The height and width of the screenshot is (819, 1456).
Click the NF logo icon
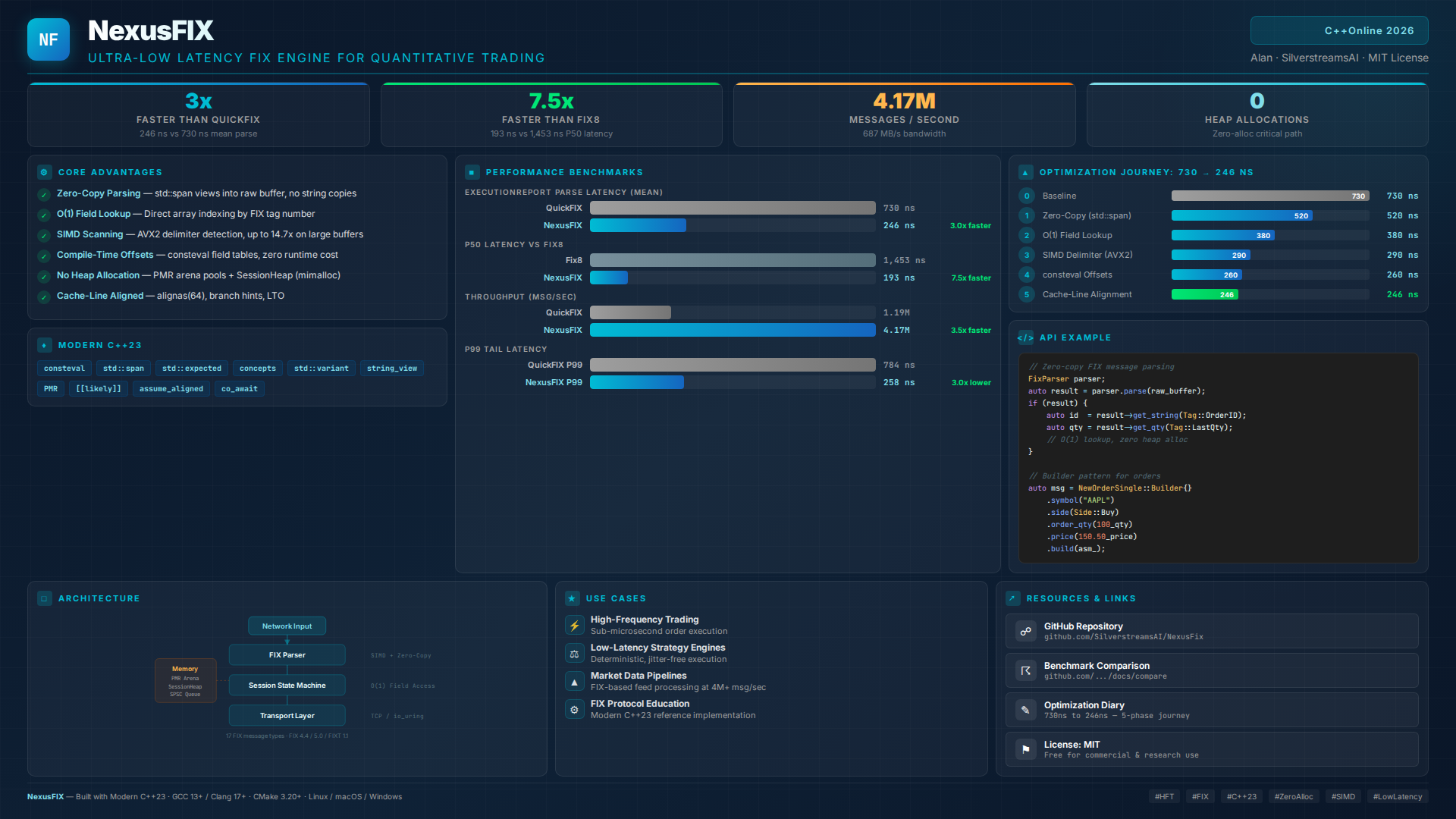point(48,39)
